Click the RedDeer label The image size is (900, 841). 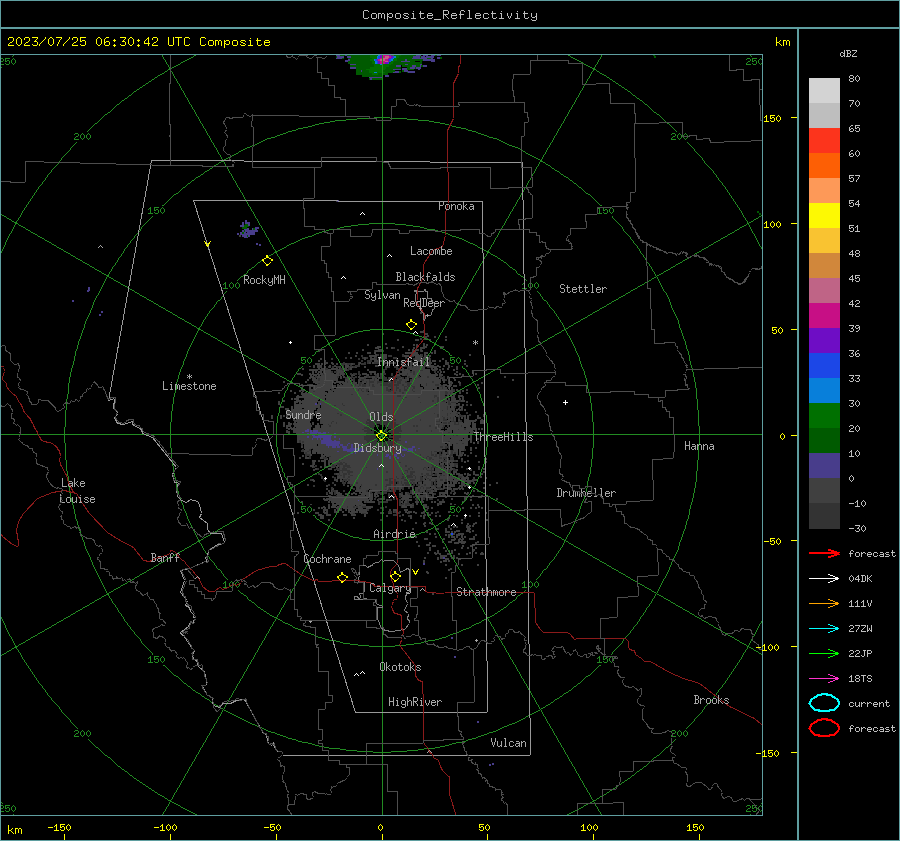point(424,303)
